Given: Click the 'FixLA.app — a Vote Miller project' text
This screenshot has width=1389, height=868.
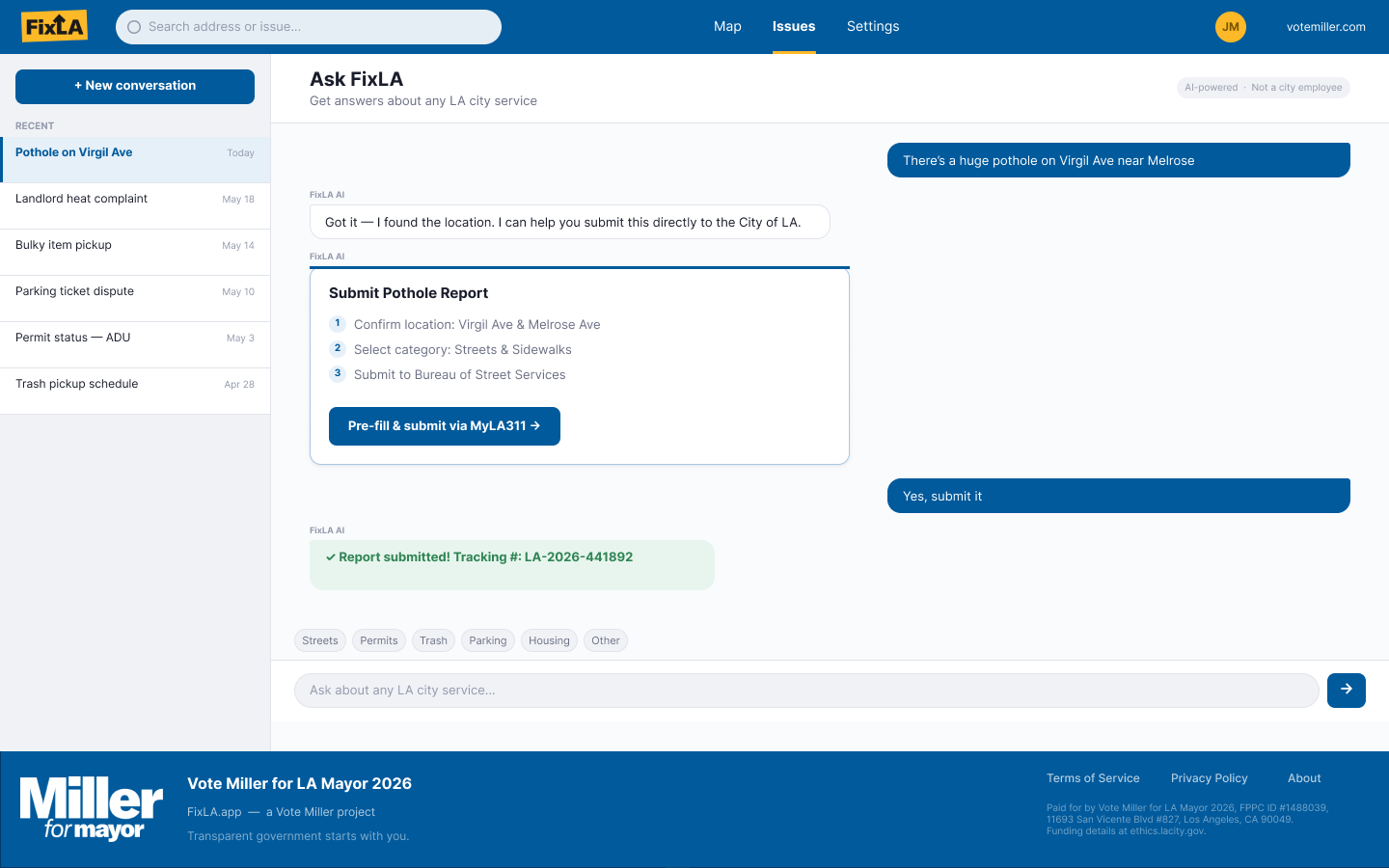Looking at the screenshot, I should click(x=282, y=812).
